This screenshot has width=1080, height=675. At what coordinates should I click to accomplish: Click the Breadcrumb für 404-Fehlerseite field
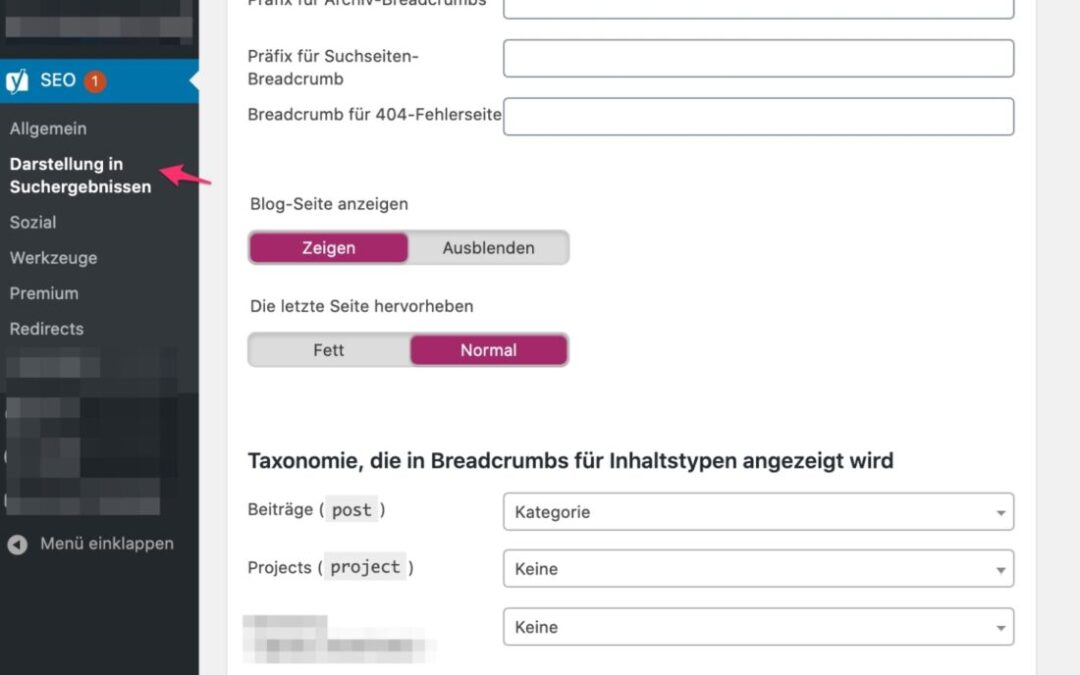pos(758,116)
